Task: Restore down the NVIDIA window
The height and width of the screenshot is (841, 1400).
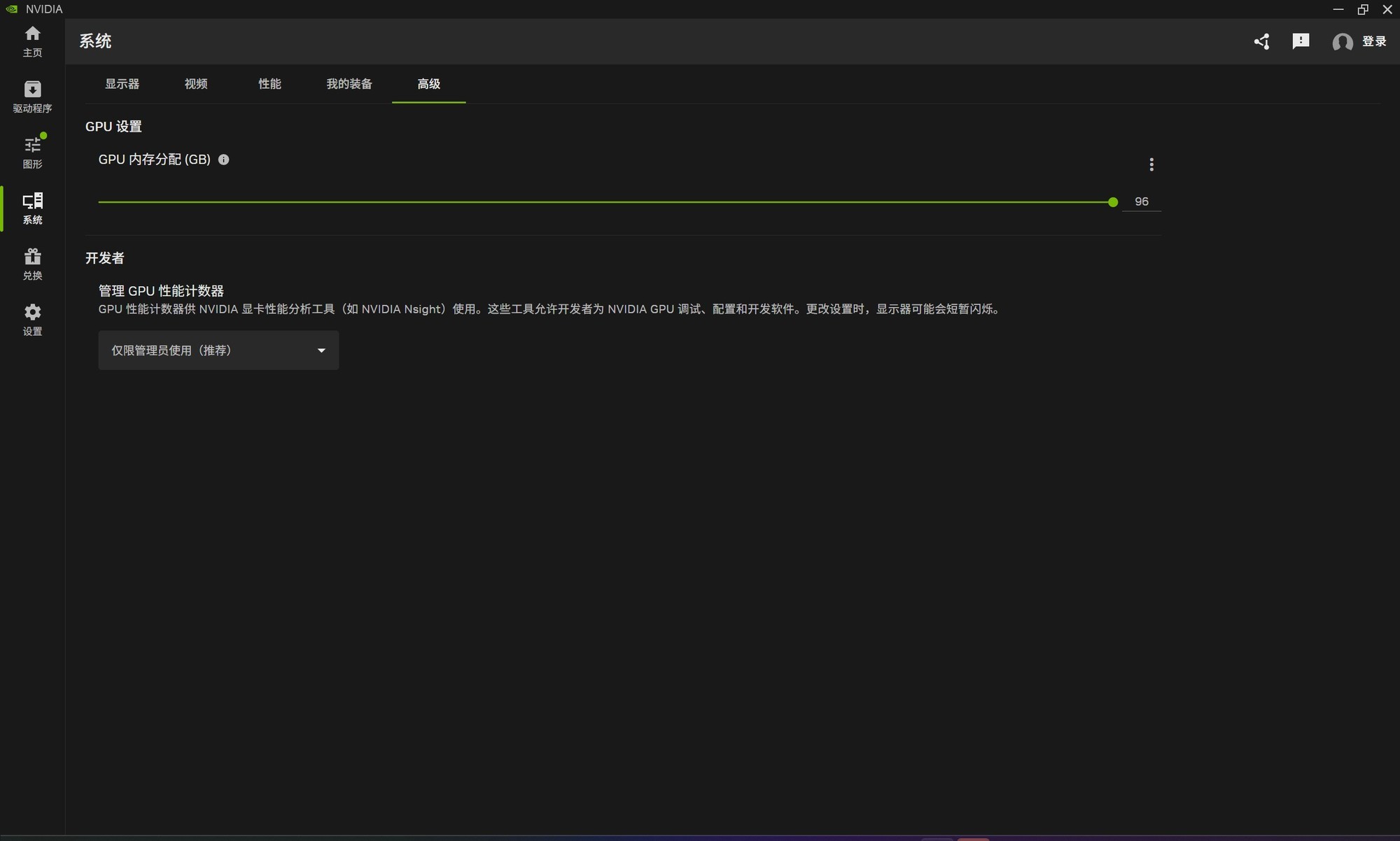Action: (x=1363, y=9)
